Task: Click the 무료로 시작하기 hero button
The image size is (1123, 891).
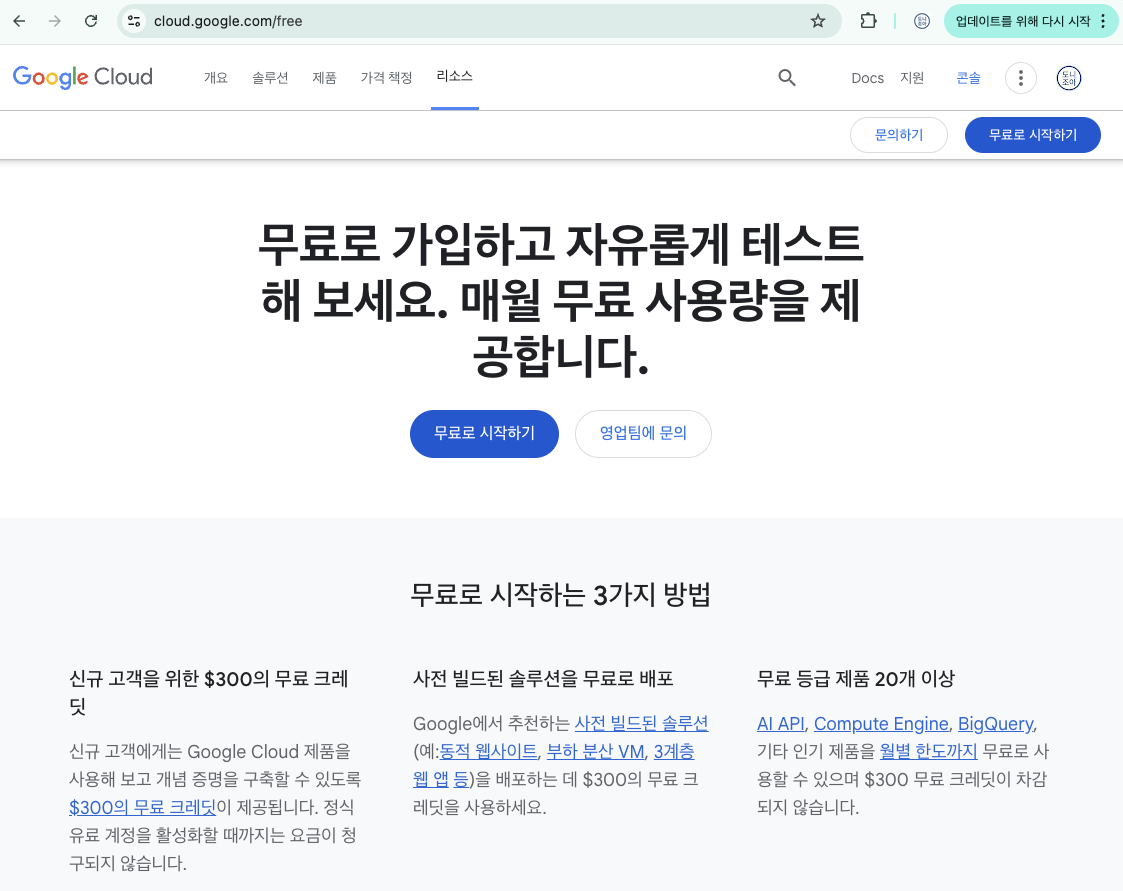Action: [484, 433]
